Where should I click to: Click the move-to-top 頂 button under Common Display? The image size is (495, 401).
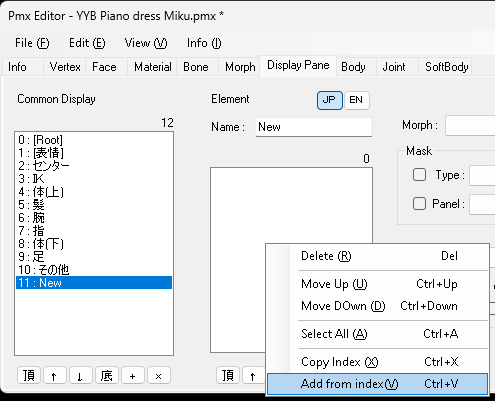pyautogui.click(x=29, y=376)
